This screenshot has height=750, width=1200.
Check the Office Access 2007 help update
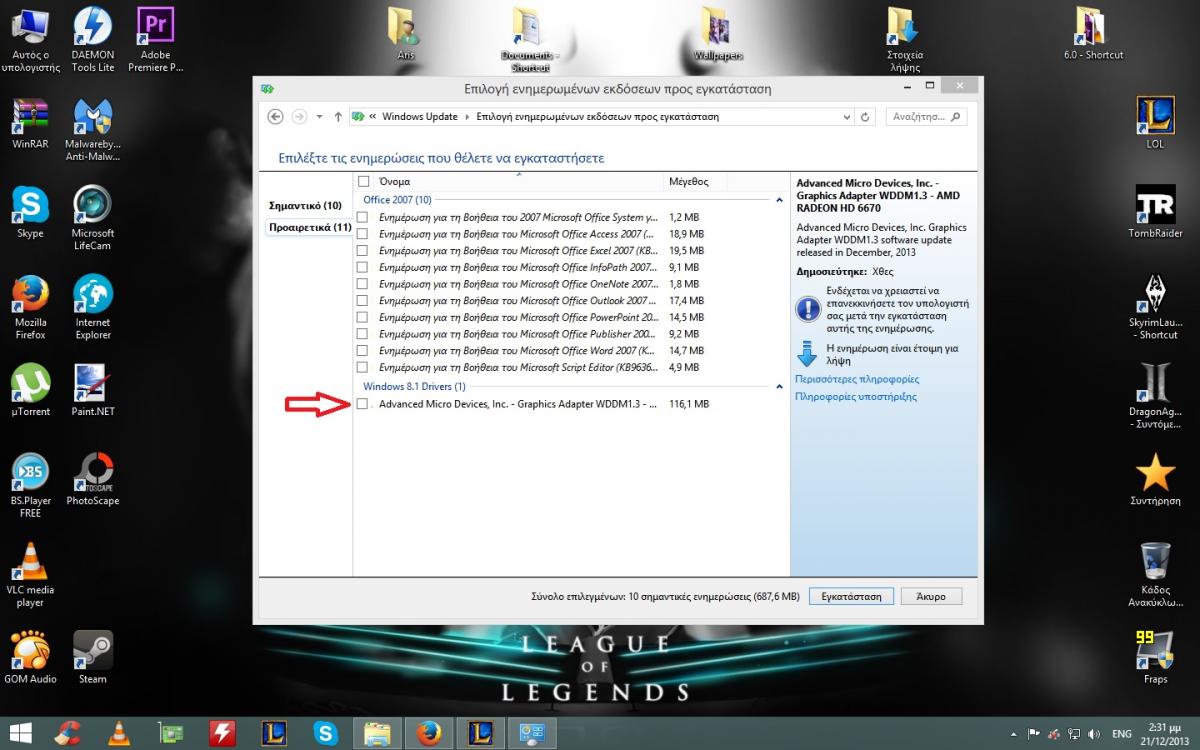click(x=362, y=234)
